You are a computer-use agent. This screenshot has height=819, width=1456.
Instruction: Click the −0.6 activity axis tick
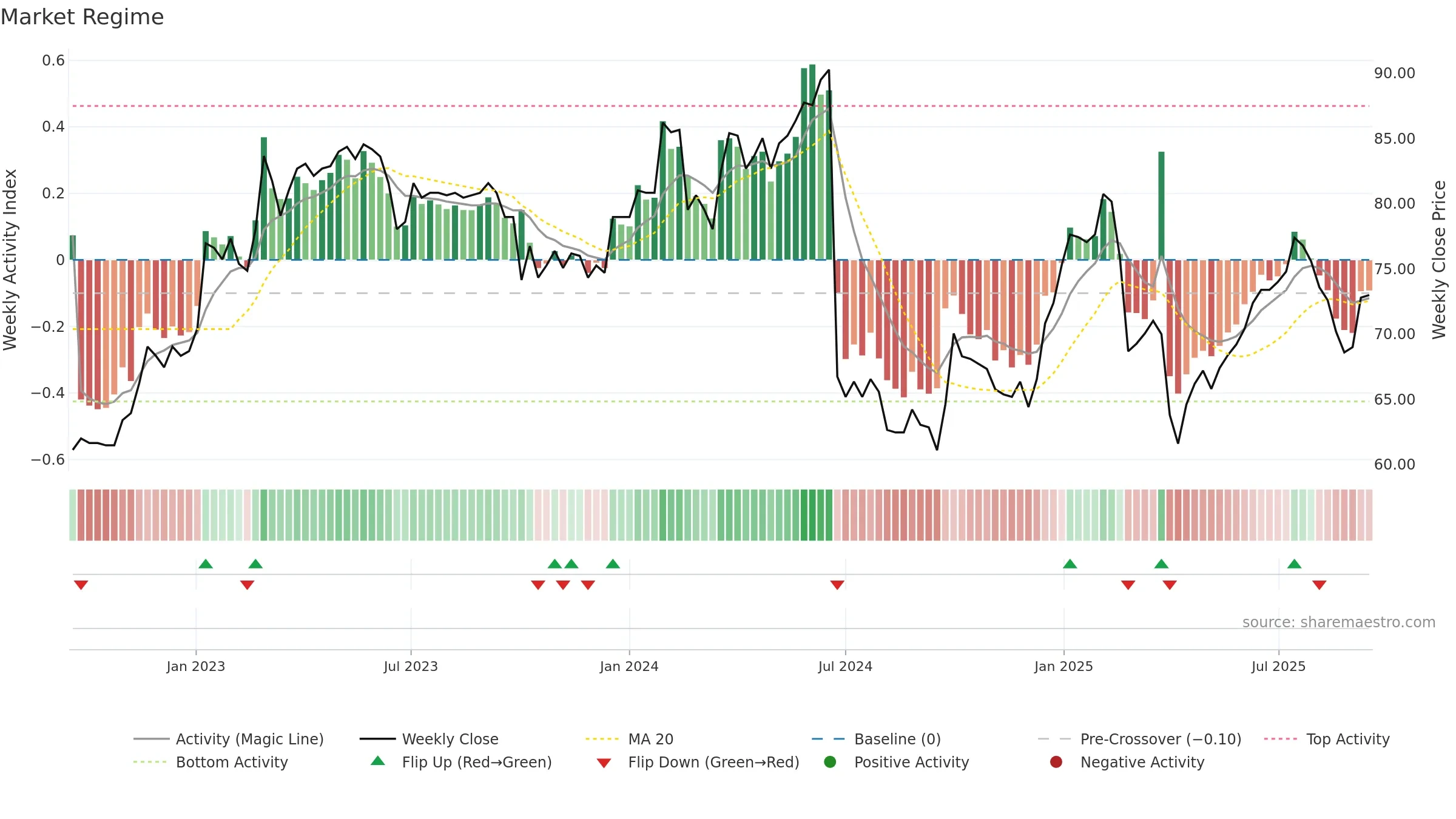(48, 460)
